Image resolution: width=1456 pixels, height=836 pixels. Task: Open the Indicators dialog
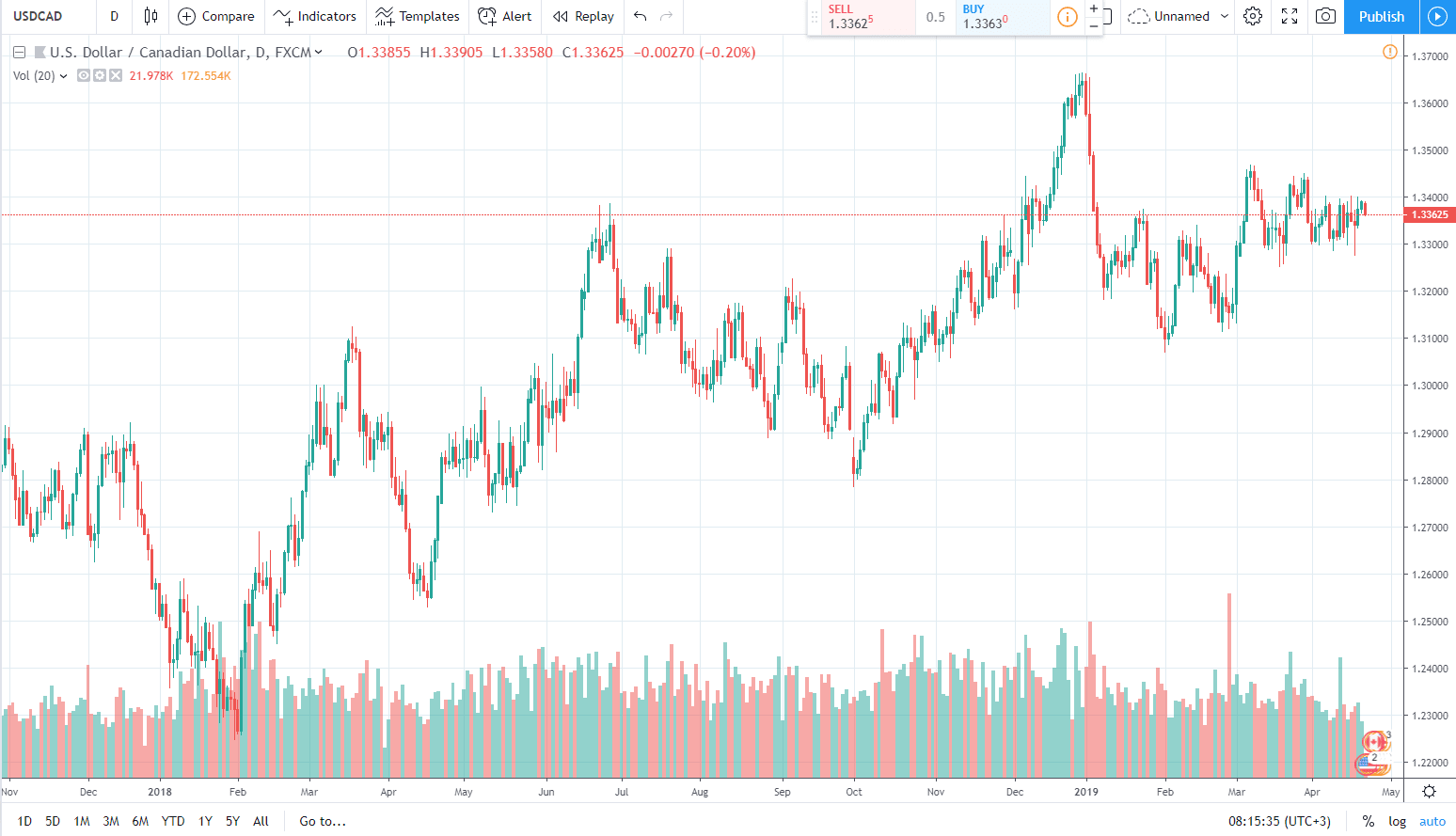pos(315,16)
